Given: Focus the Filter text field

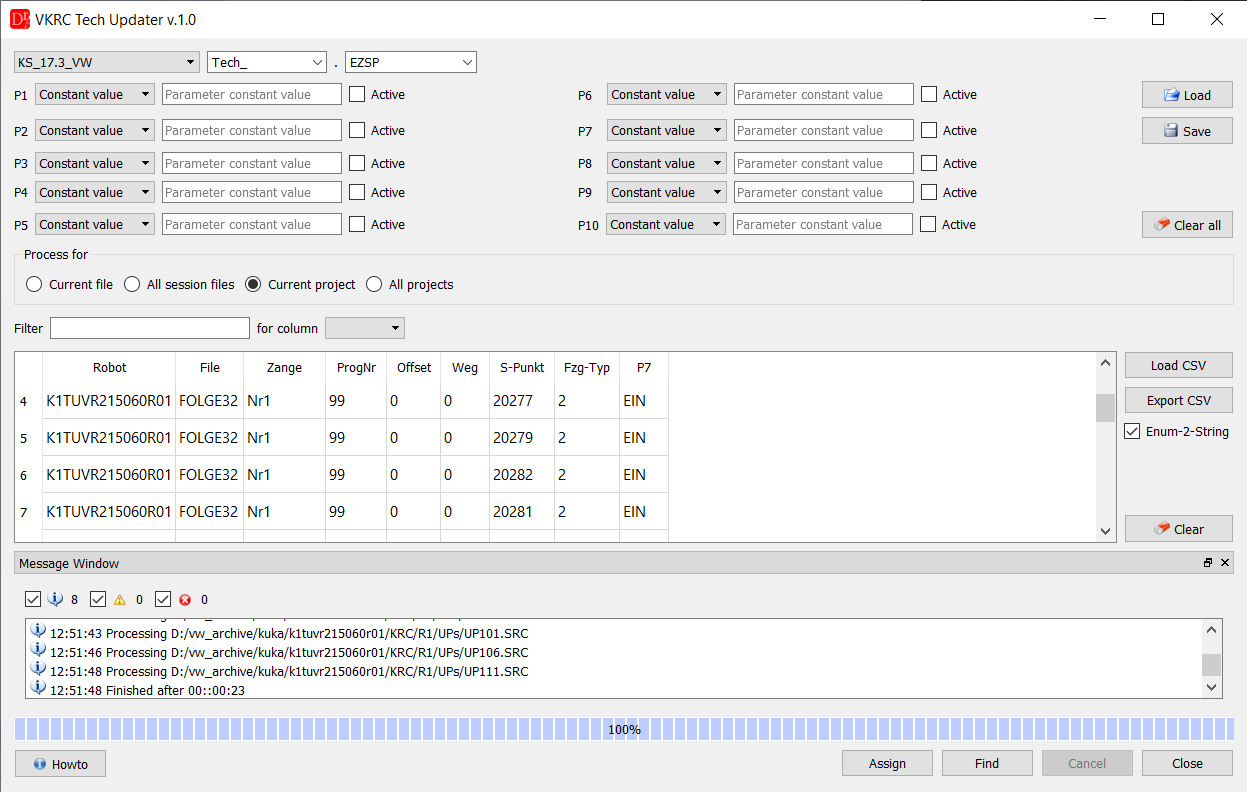Looking at the screenshot, I should click(x=150, y=328).
